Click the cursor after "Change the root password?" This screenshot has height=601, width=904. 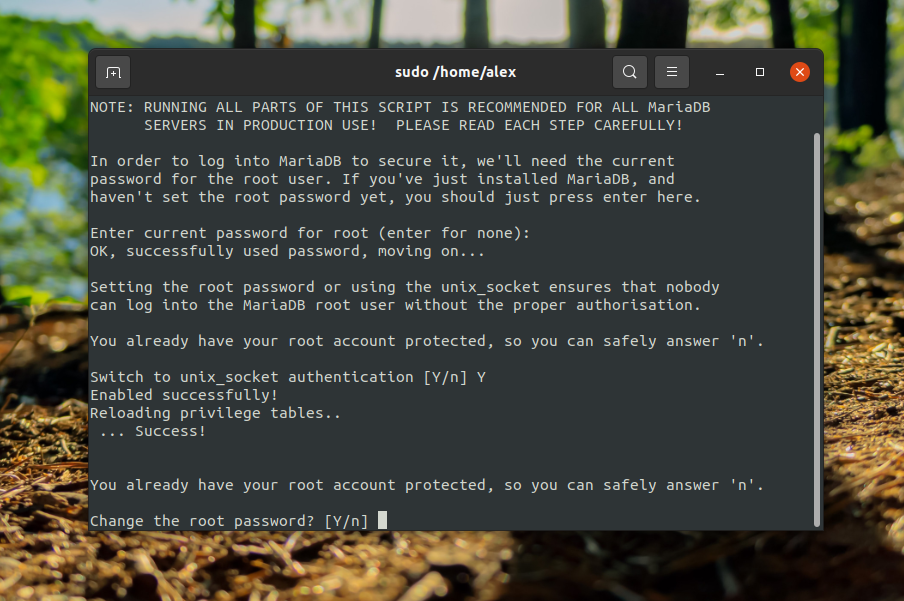pyautogui.click(x=382, y=521)
